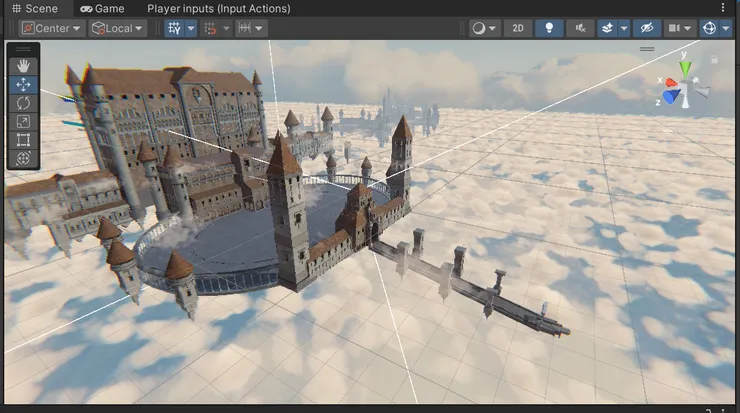The width and height of the screenshot is (740, 413).
Task: Toggle the scene effects button
Action: (607, 28)
